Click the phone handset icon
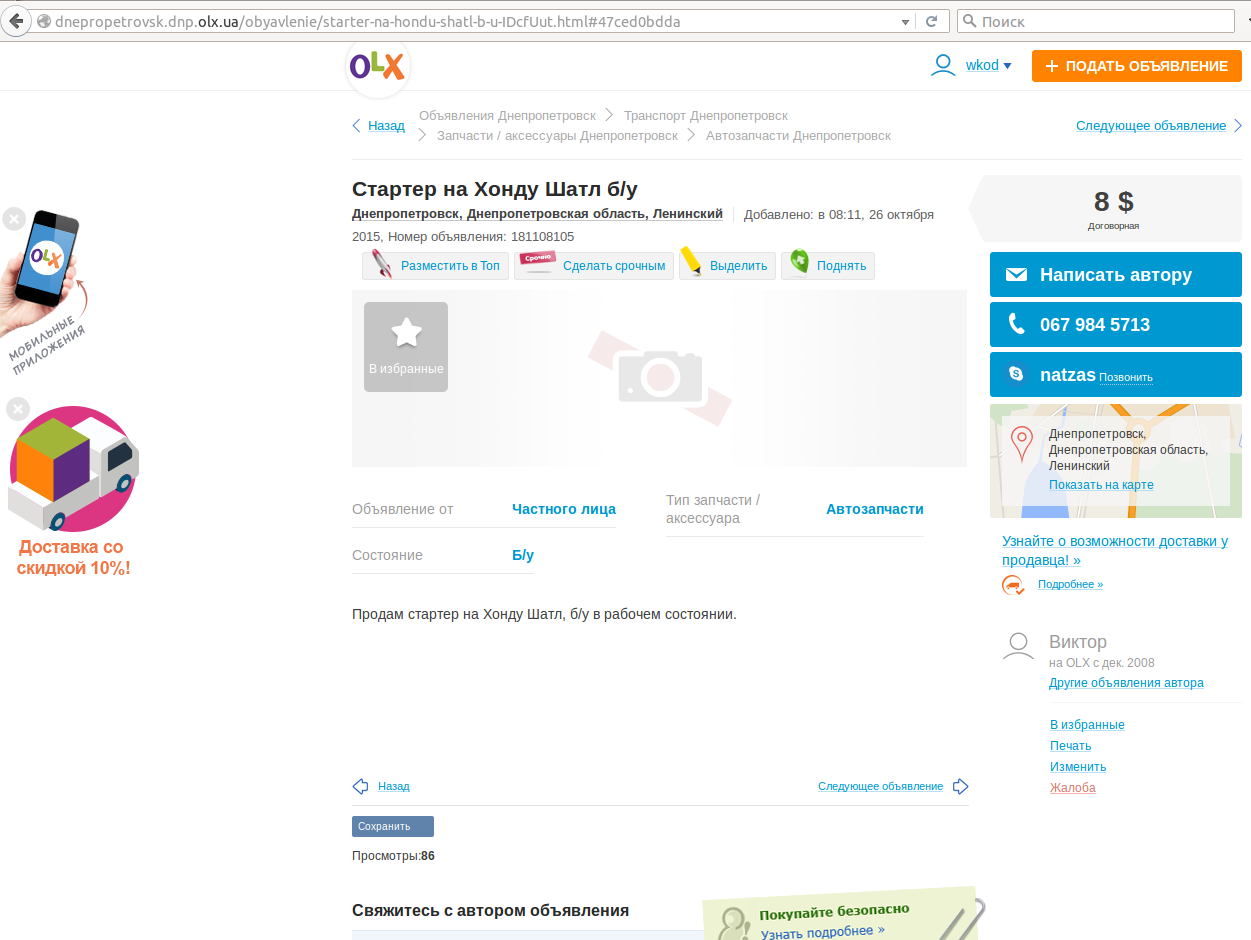The width and height of the screenshot is (1251, 940). pos(1017,324)
